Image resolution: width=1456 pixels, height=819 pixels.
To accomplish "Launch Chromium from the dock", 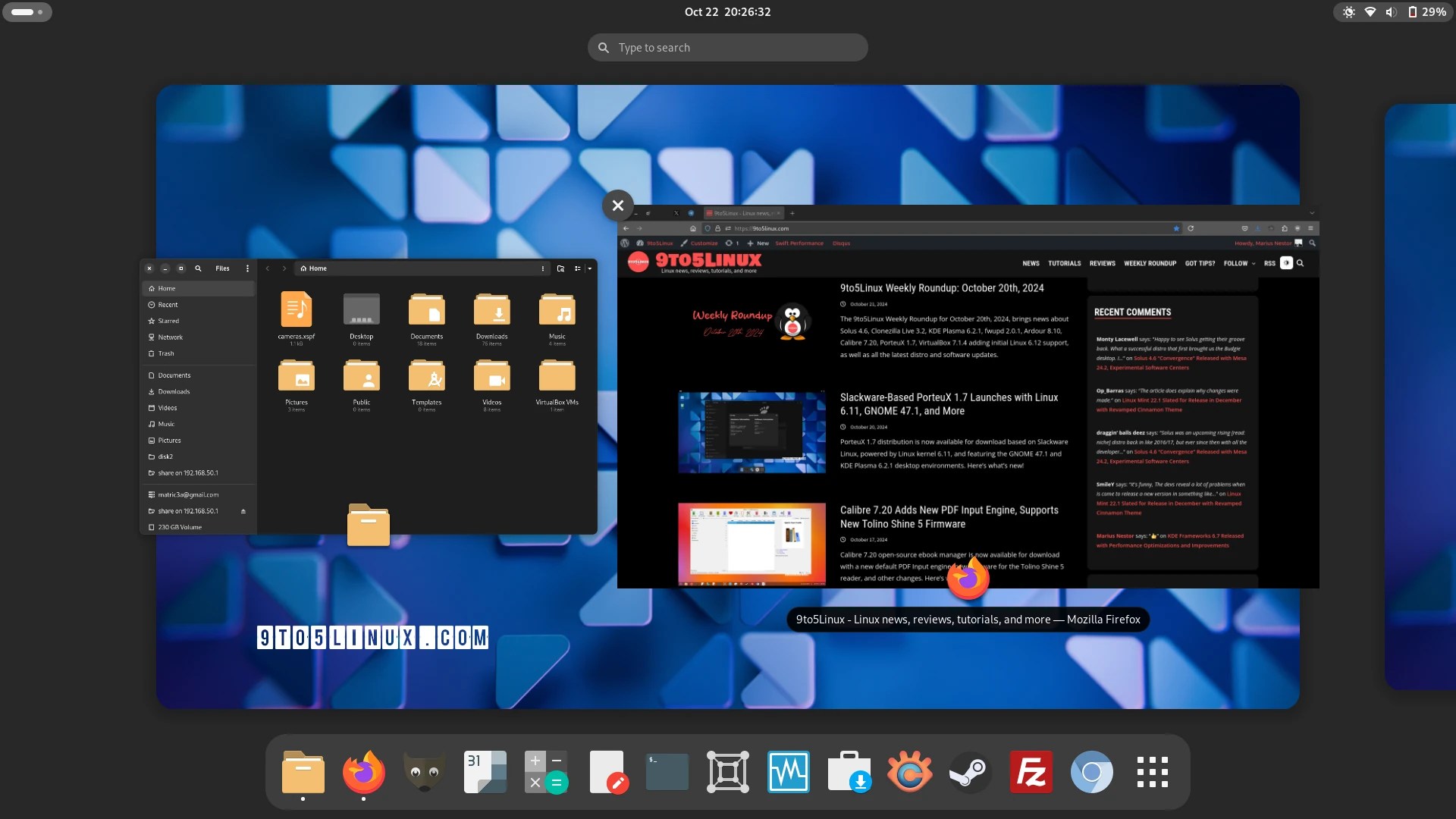I will [1091, 772].
